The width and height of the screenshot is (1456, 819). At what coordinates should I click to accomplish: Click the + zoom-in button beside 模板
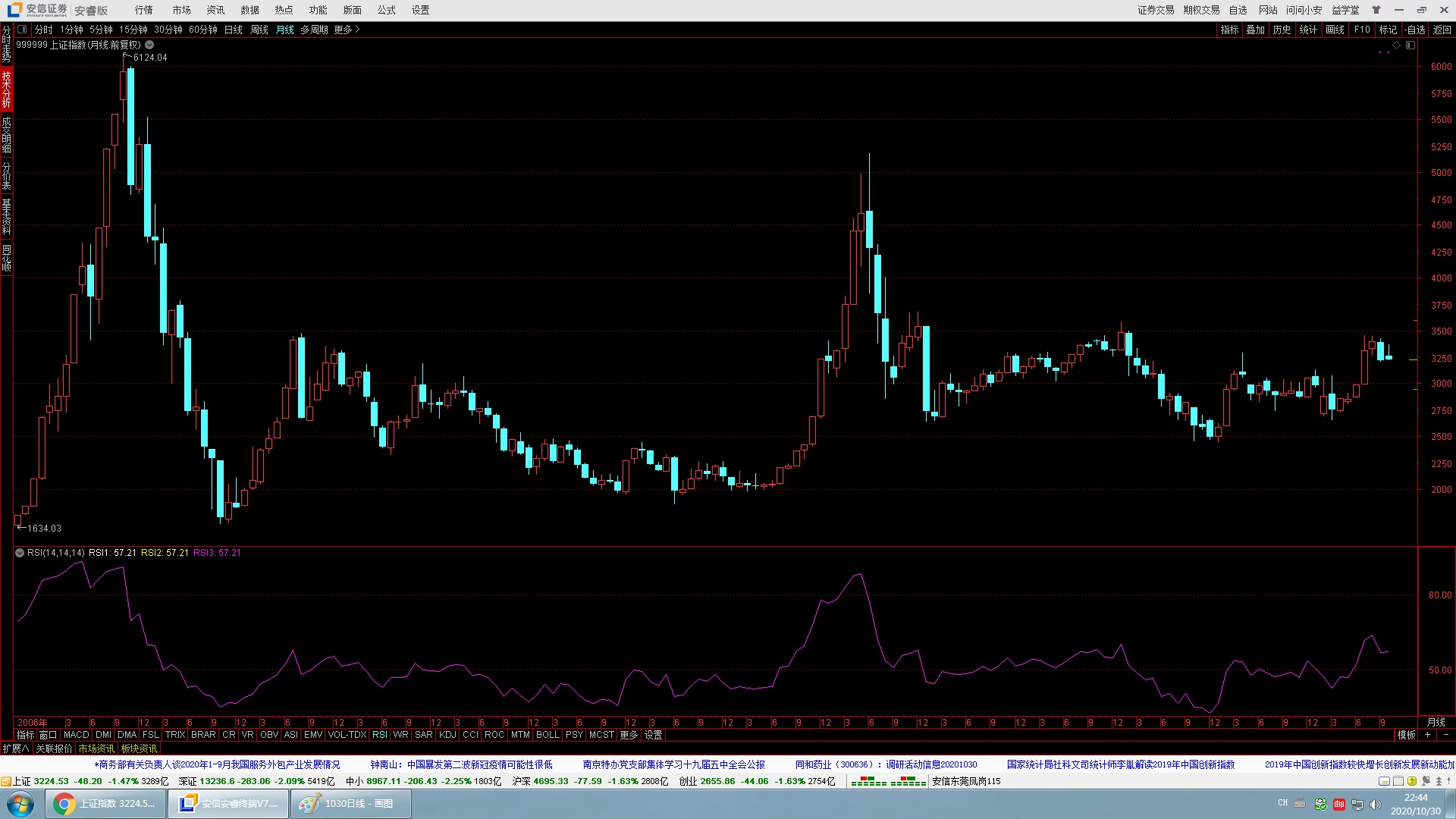(x=1427, y=735)
